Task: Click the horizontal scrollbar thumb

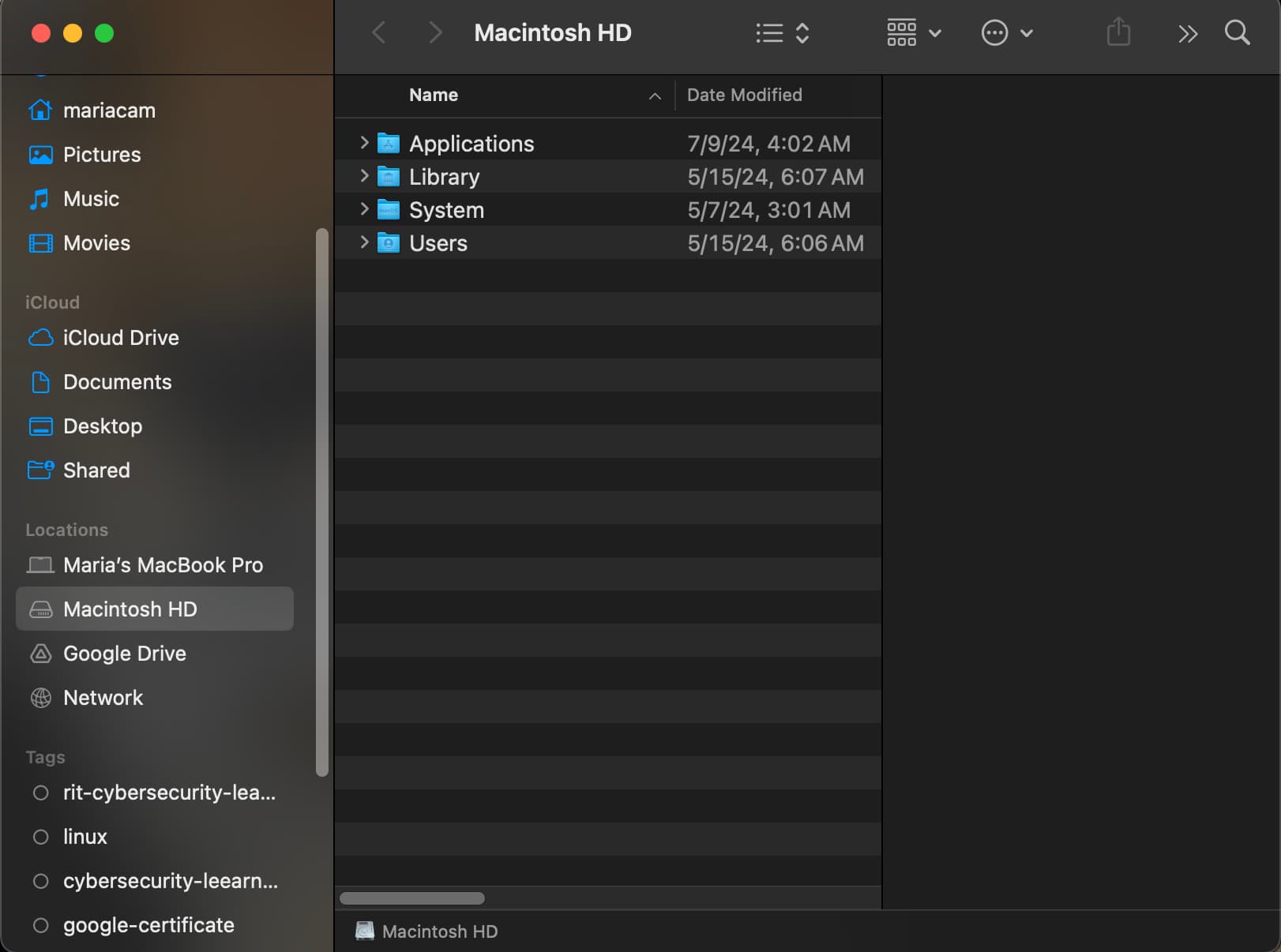Action: point(412,898)
